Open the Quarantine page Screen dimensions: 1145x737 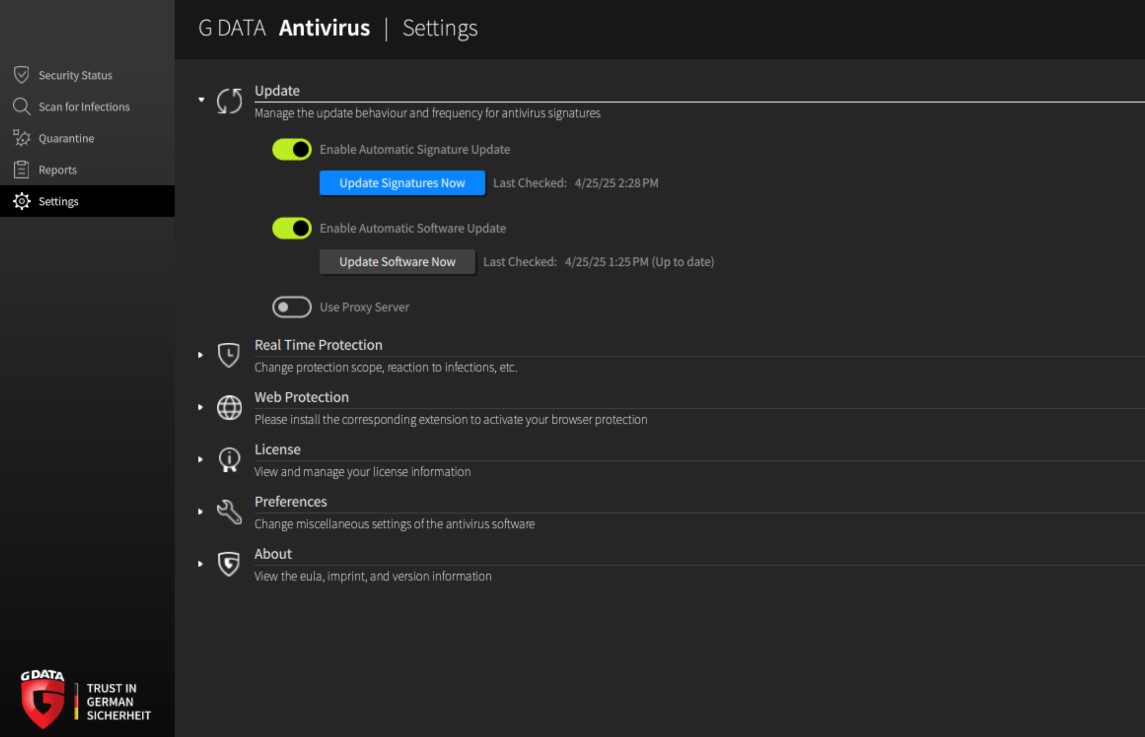[88, 138]
